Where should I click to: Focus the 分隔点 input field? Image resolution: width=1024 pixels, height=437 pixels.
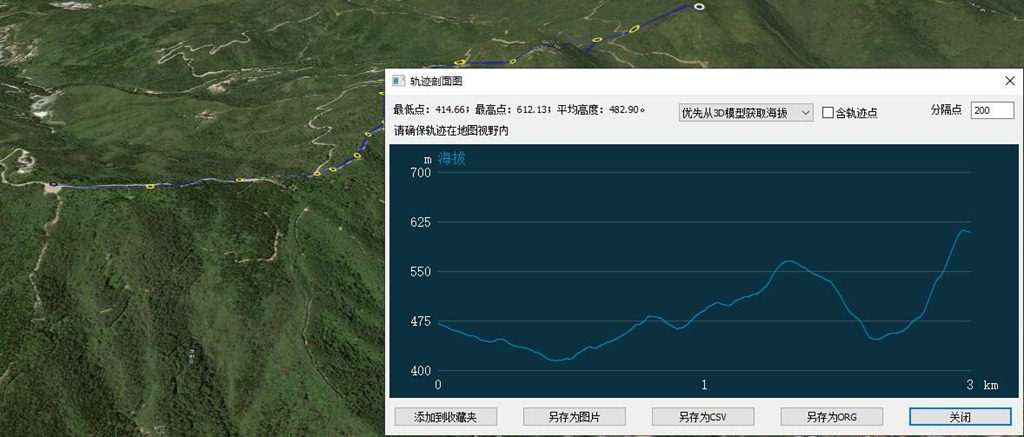[992, 111]
